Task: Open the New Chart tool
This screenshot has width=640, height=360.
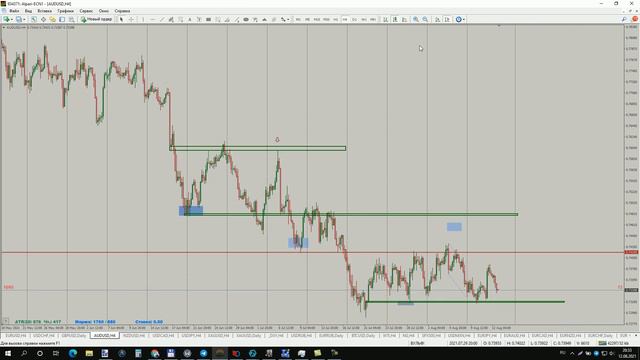Action: 6,19
